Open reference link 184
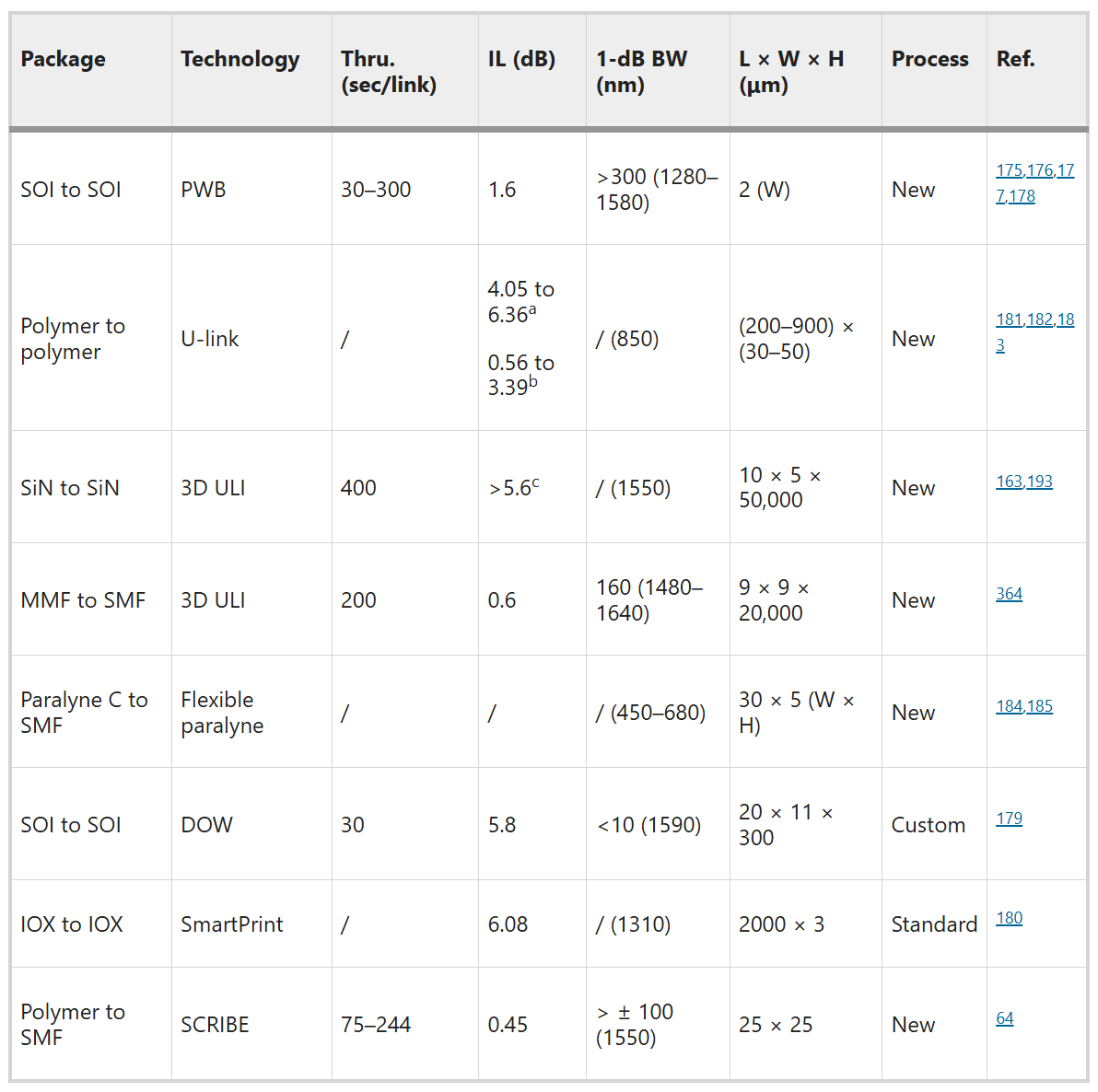 click(x=1009, y=706)
